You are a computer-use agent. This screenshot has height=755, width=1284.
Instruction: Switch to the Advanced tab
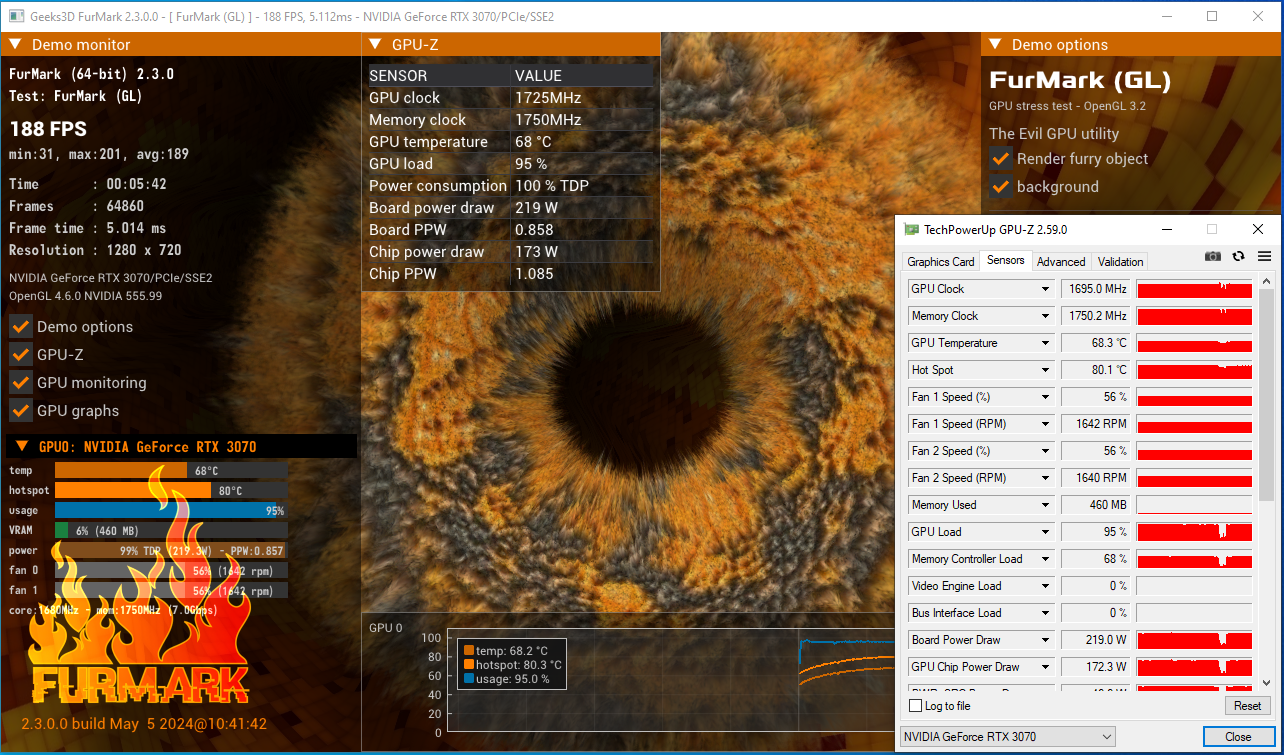tap(1061, 262)
